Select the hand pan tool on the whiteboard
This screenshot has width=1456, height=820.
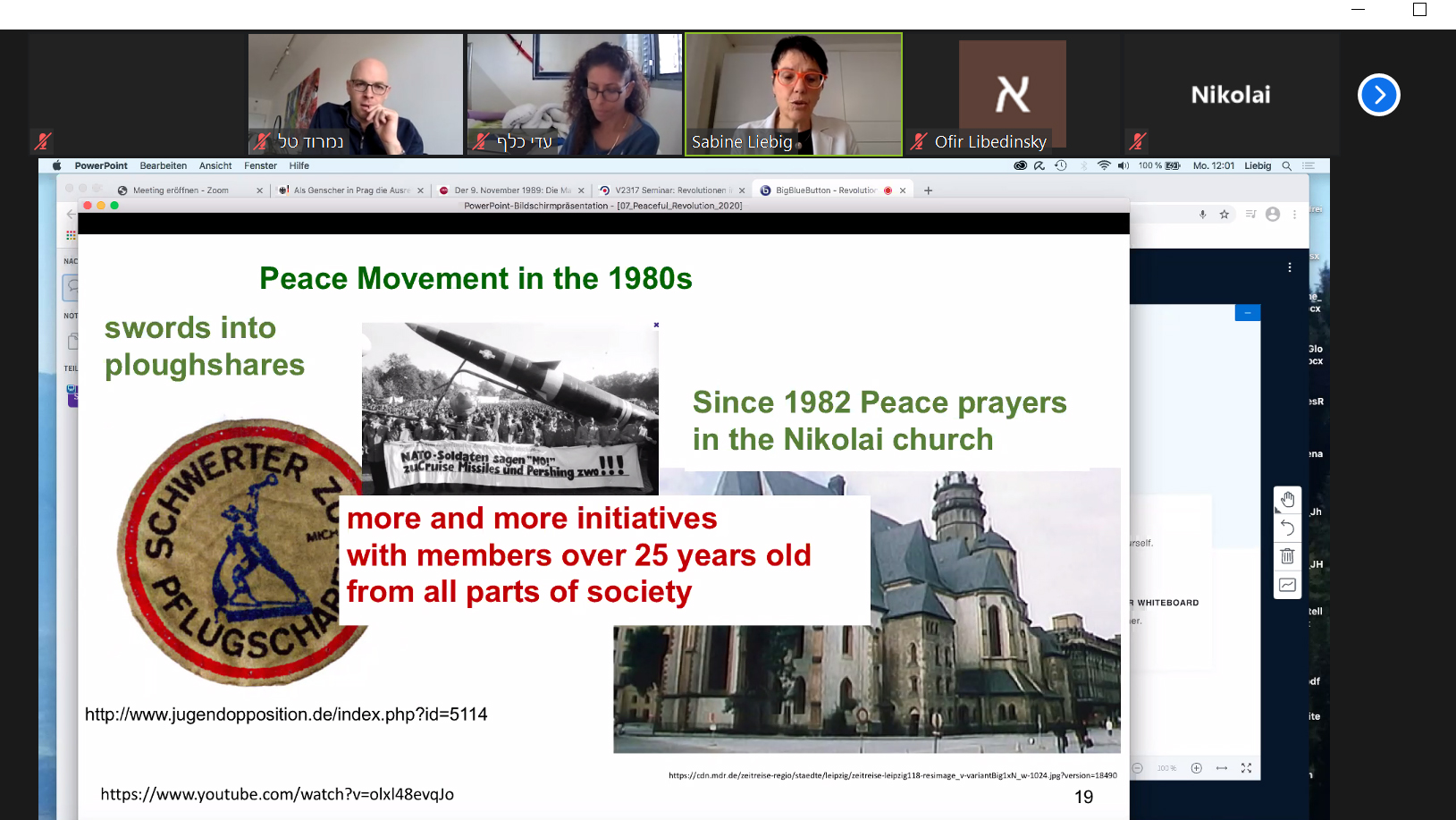tap(1288, 500)
